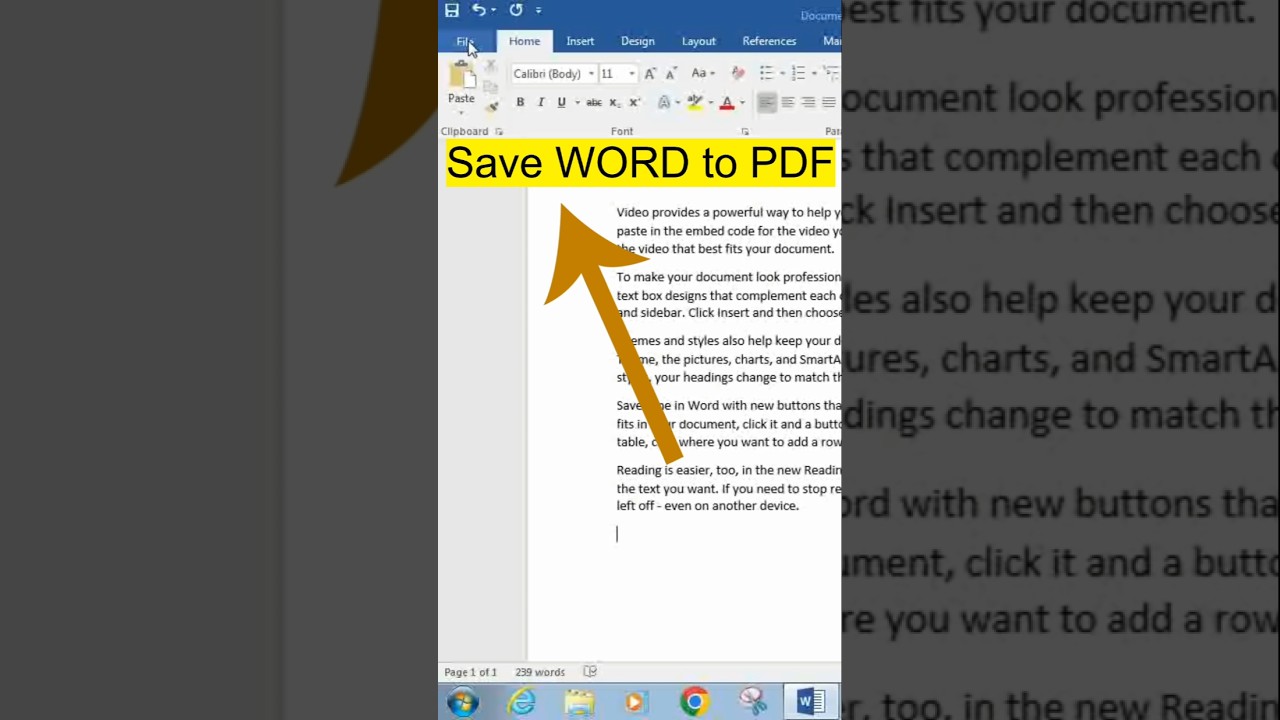The image size is (1280, 720).
Task: Open the Windows Start button
Action: (462, 702)
